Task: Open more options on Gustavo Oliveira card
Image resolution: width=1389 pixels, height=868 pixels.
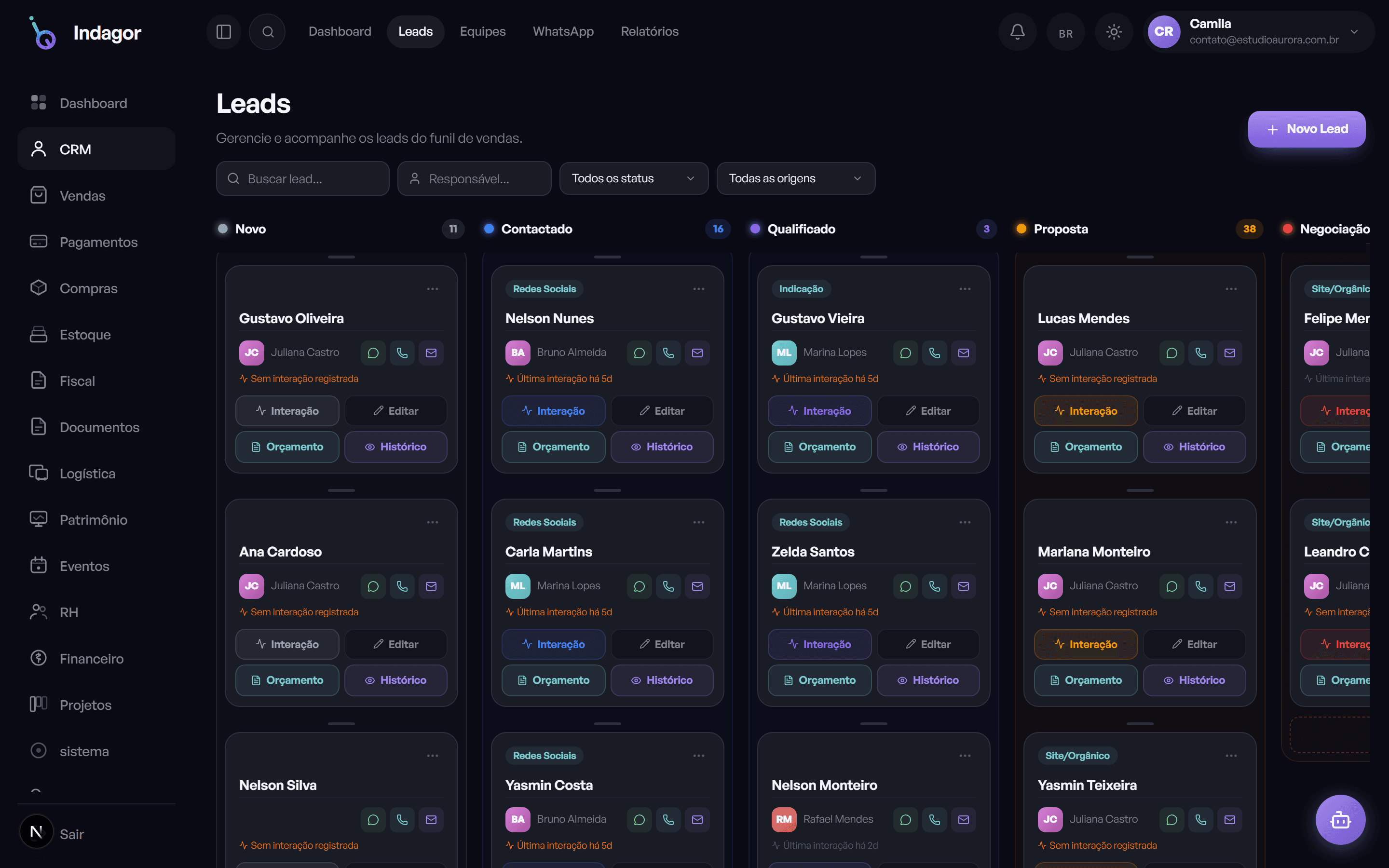Action: pyautogui.click(x=432, y=289)
